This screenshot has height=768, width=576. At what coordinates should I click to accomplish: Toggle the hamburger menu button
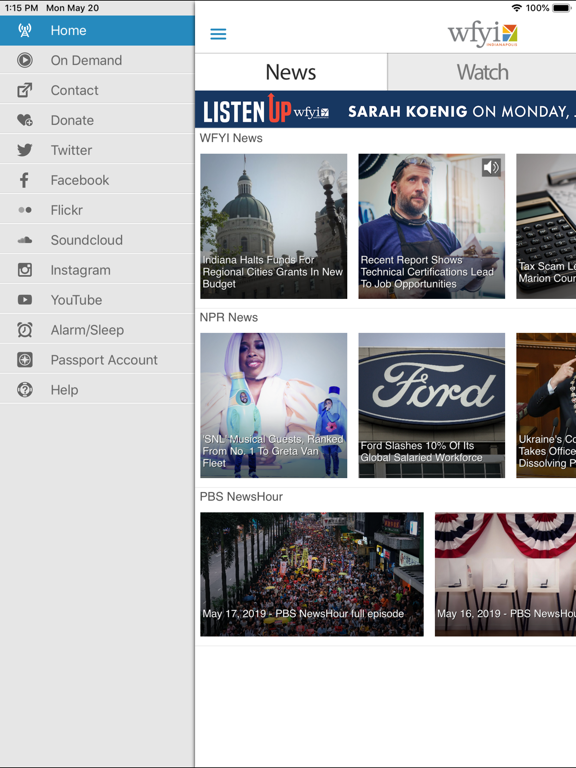coord(218,34)
